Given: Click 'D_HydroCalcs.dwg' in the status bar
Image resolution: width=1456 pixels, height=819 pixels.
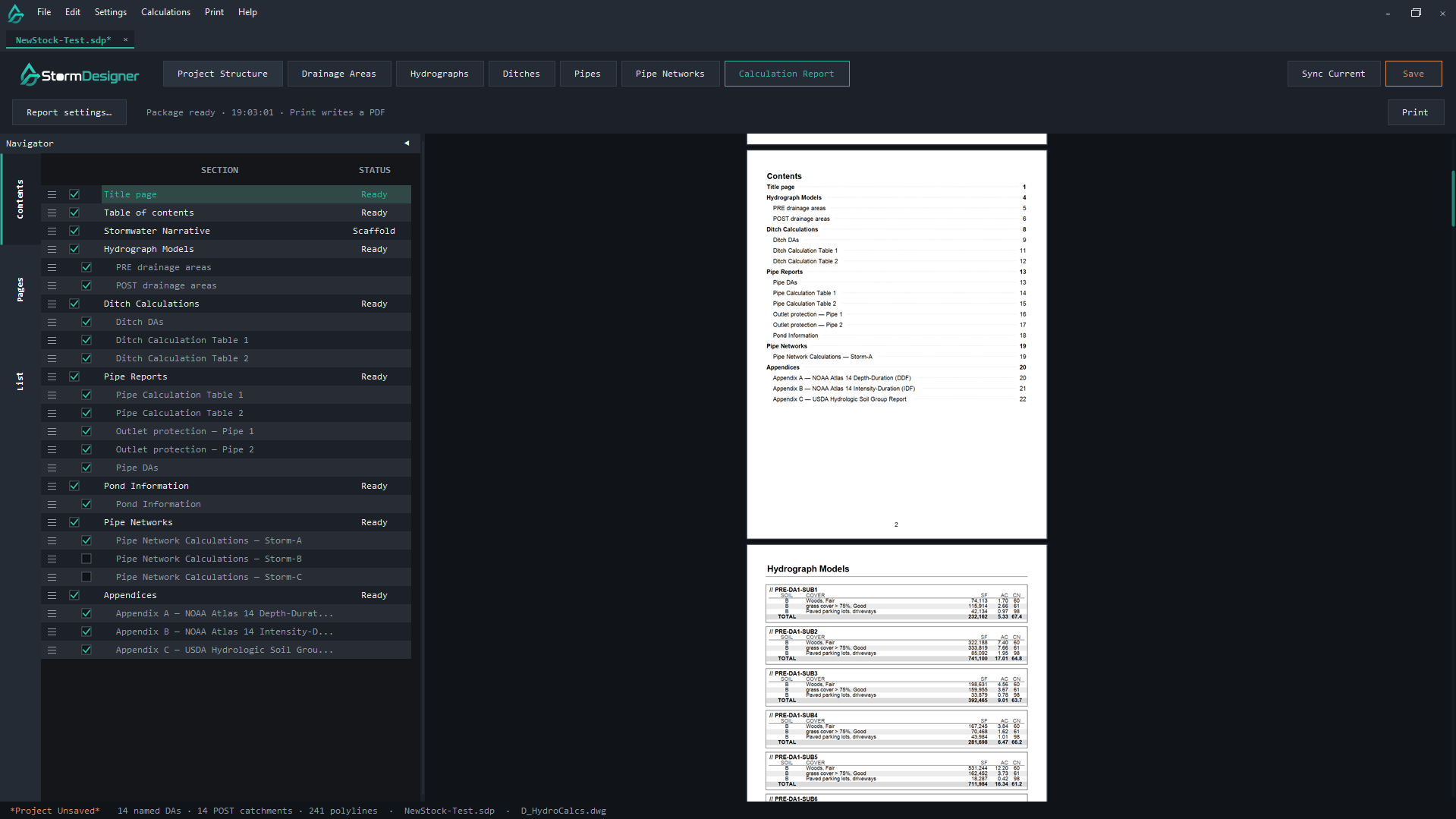Looking at the screenshot, I should tap(563, 811).
